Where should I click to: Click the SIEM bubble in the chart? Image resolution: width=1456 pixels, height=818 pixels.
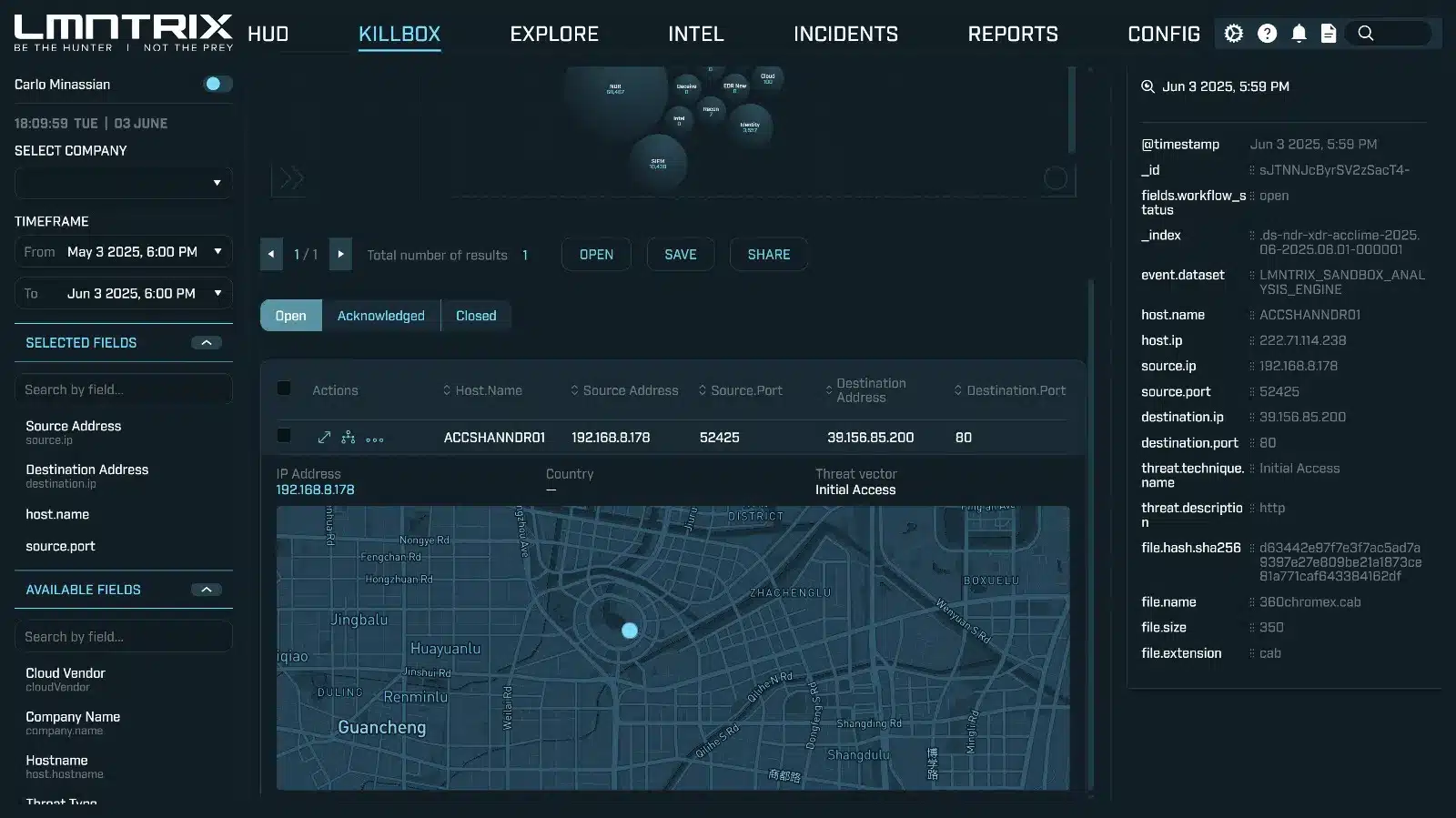point(658,164)
